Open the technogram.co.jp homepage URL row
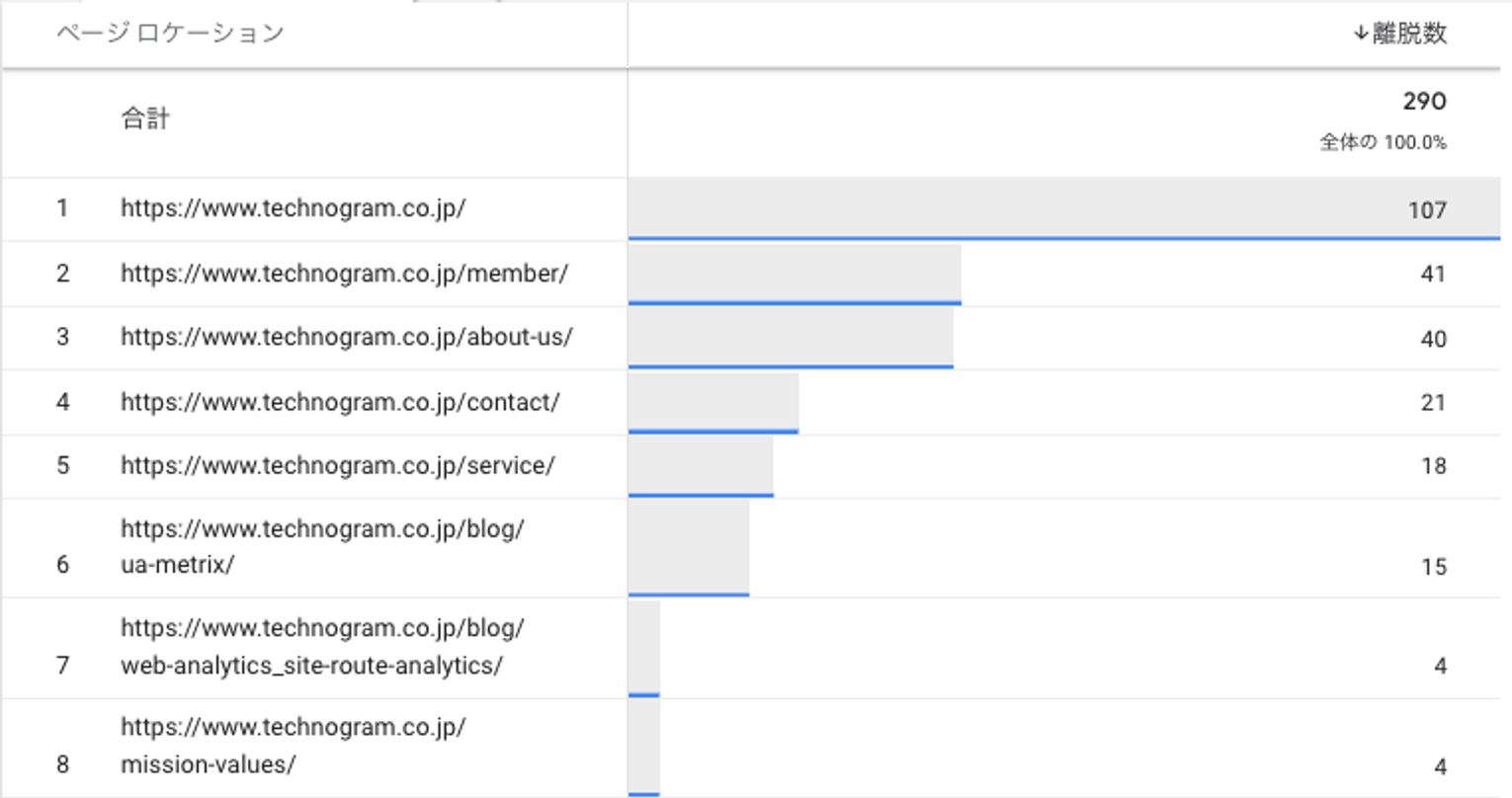Screen dimensions: 1512x798 (x=294, y=208)
